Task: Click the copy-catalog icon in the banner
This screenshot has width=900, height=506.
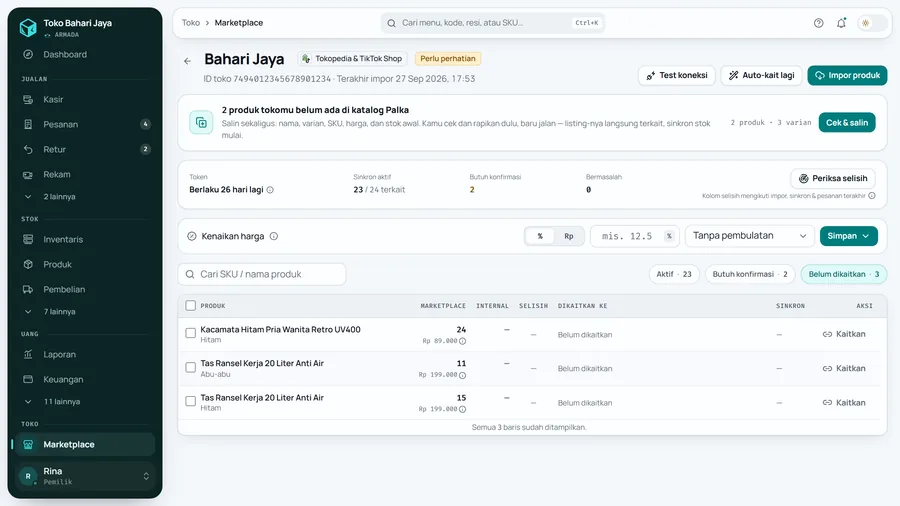Action: pos(201,122)
